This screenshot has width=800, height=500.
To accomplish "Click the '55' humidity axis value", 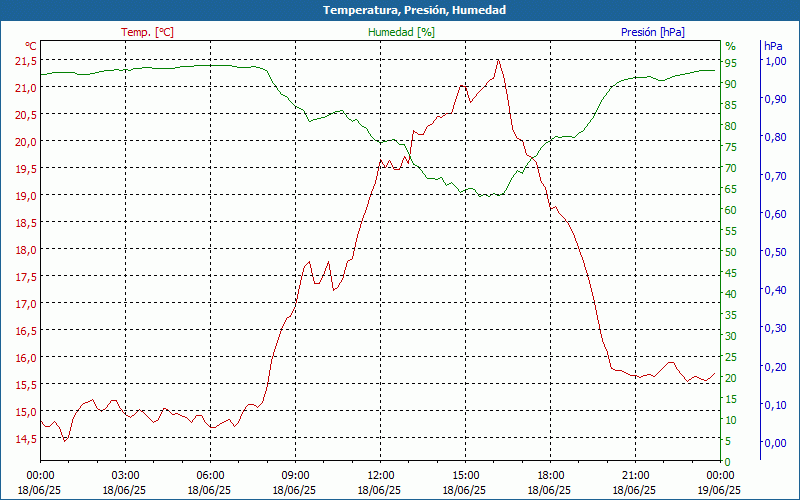I will coord(731,231).
